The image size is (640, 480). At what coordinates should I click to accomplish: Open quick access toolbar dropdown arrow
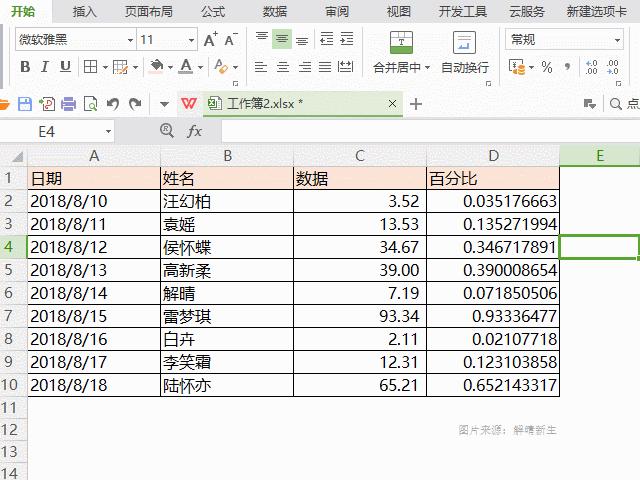click(x=164, y=104)
